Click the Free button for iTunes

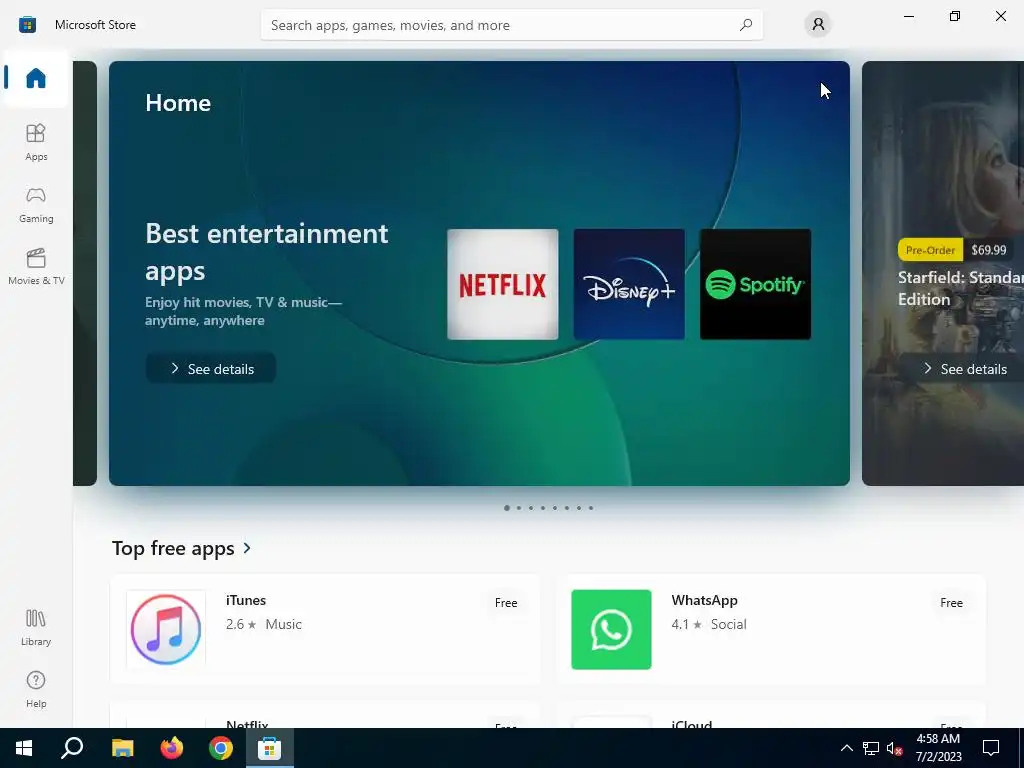click(x=506, y=603)
